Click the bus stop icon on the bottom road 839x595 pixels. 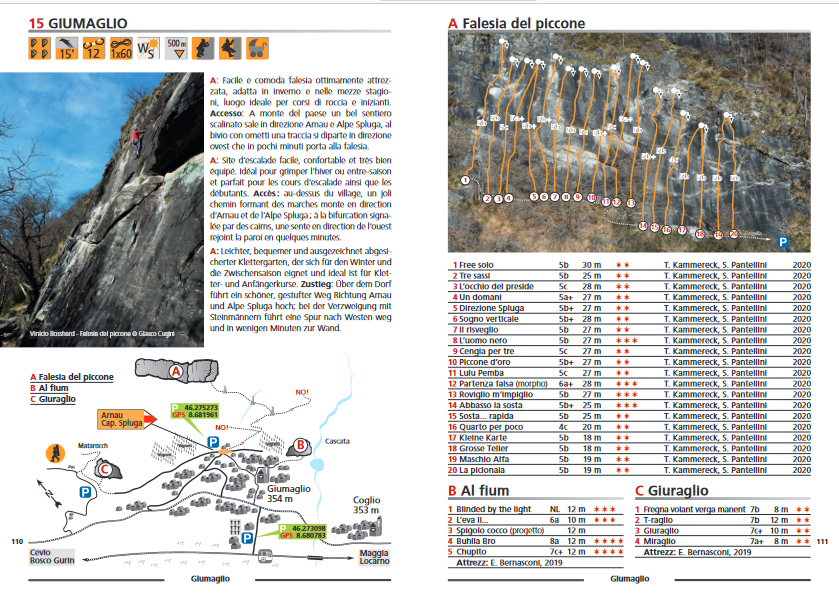pos(265,556)
